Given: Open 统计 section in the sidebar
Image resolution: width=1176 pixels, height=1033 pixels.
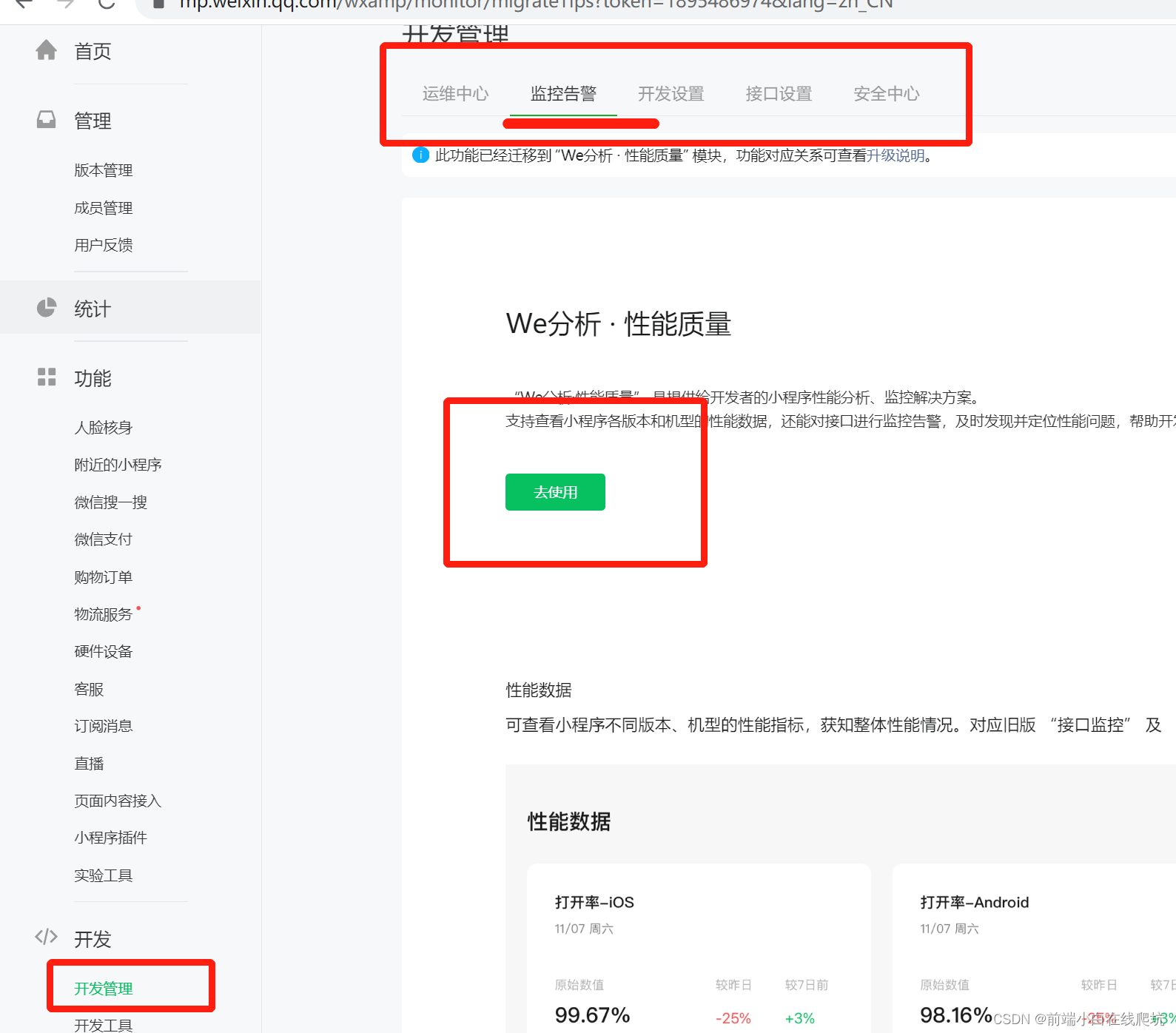Looking at the screenshot, I should coord(93,309).
